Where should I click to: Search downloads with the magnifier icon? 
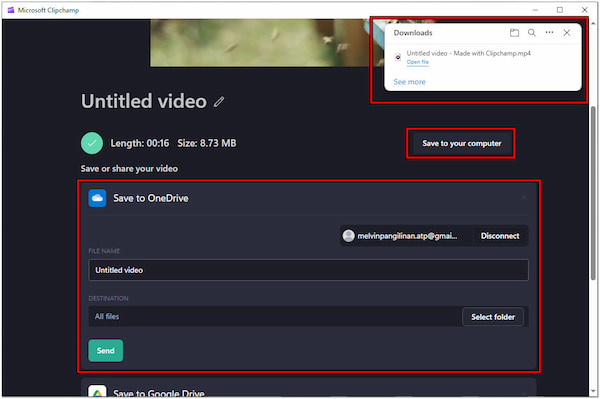tap(532, 33)
